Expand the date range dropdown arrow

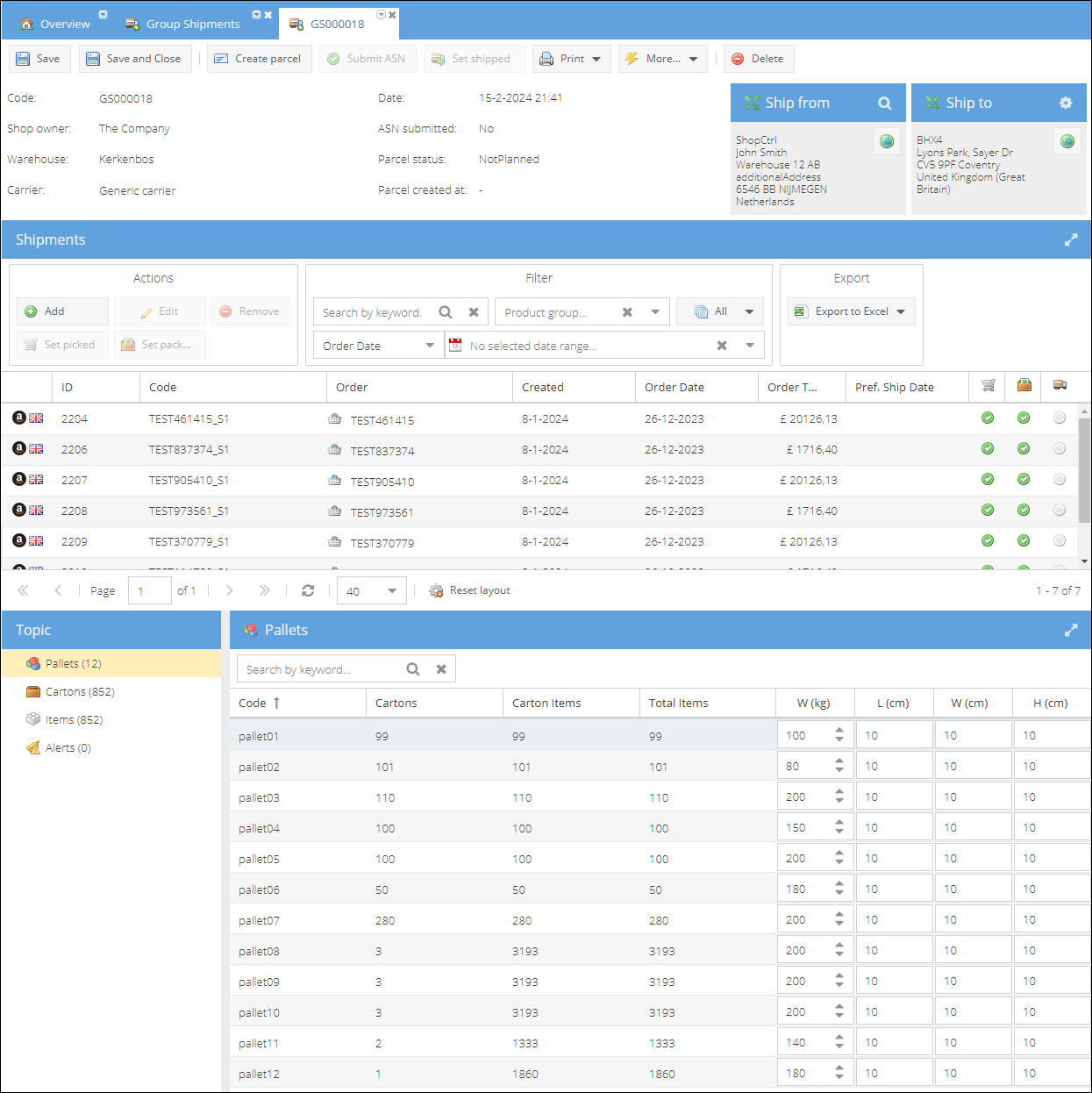click(x=750, y=346)
